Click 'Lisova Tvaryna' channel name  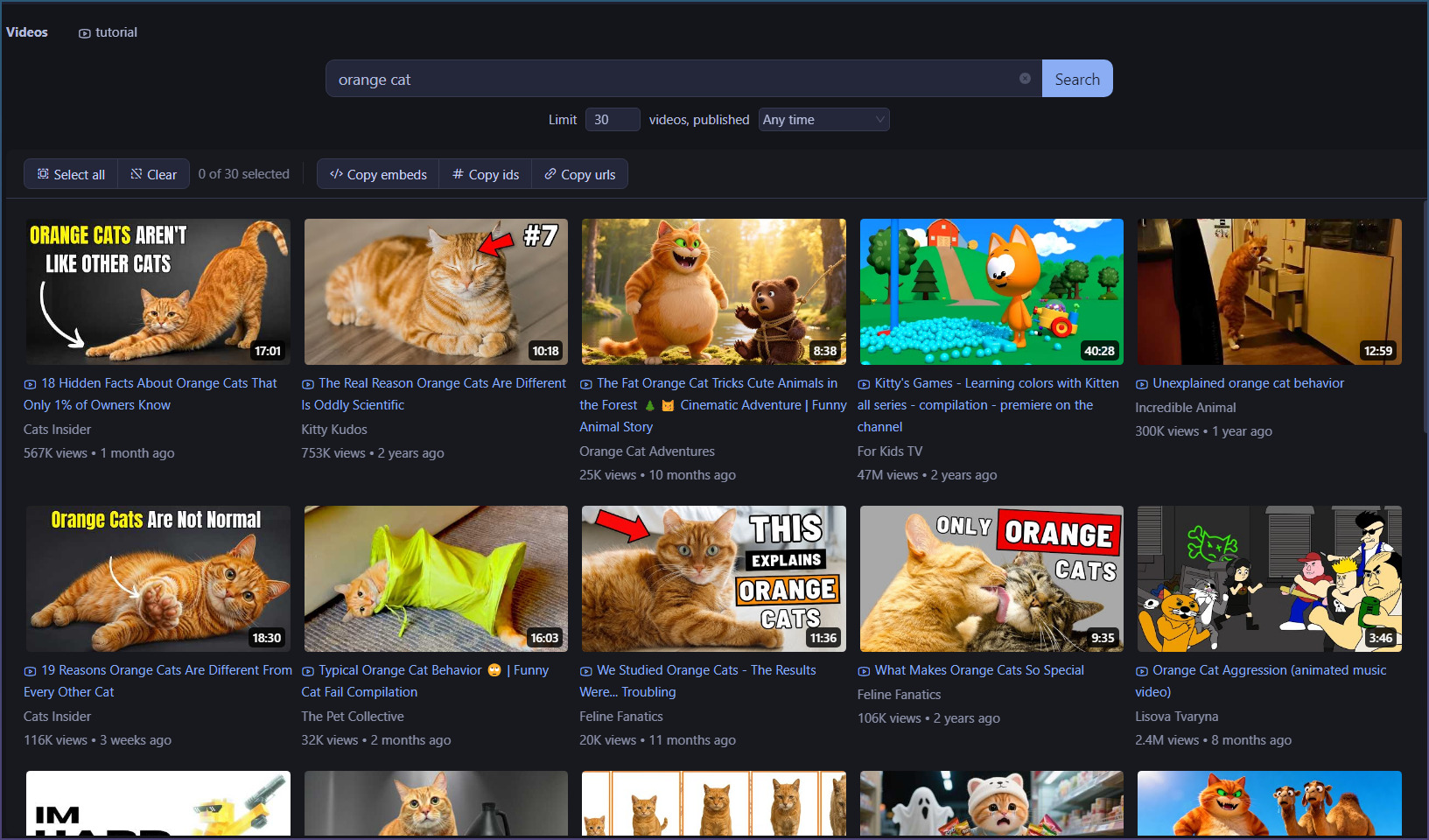click(x=1177, y=717)
